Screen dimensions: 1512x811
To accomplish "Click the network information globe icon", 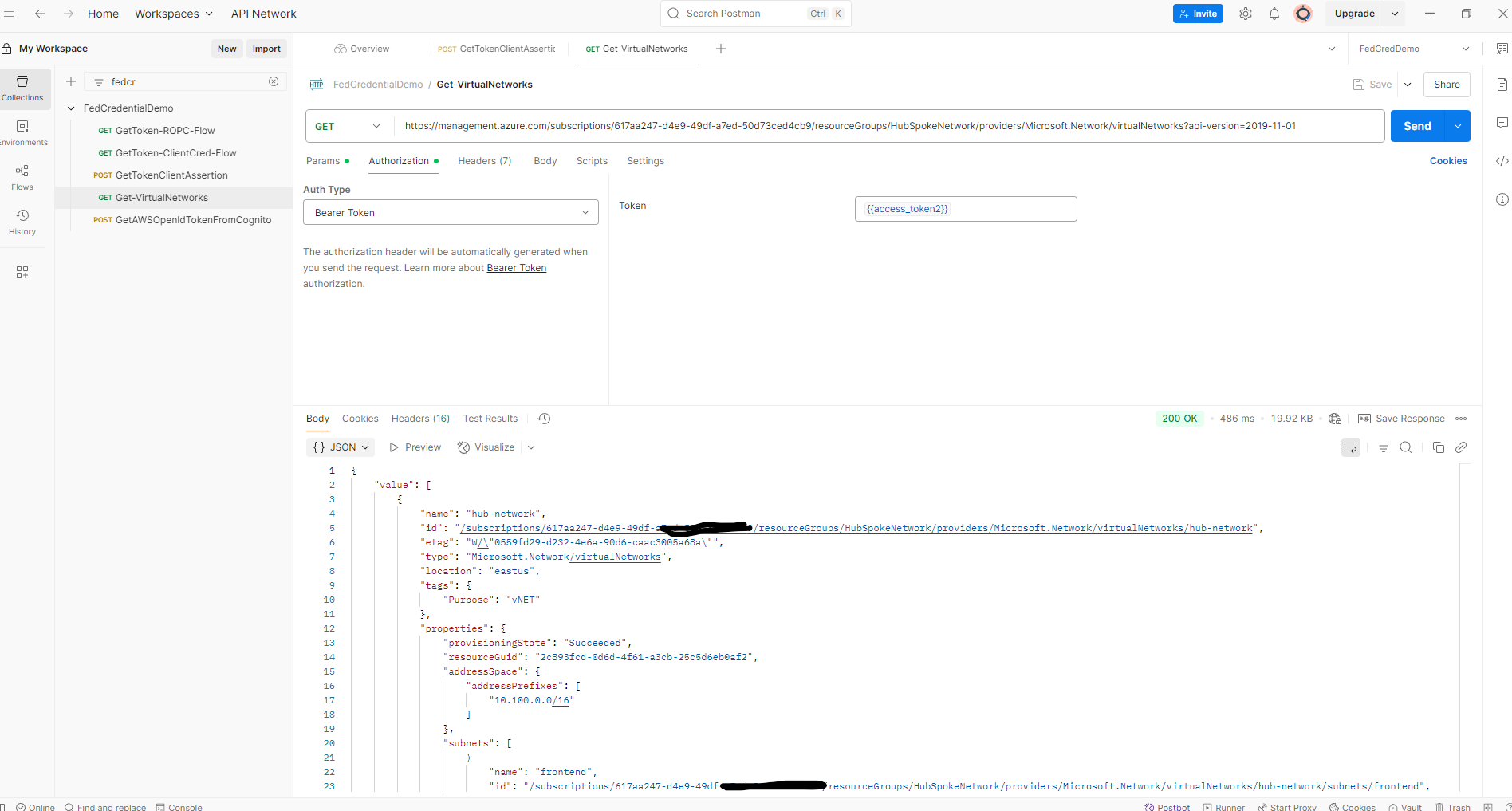I will click(1335, 419).
